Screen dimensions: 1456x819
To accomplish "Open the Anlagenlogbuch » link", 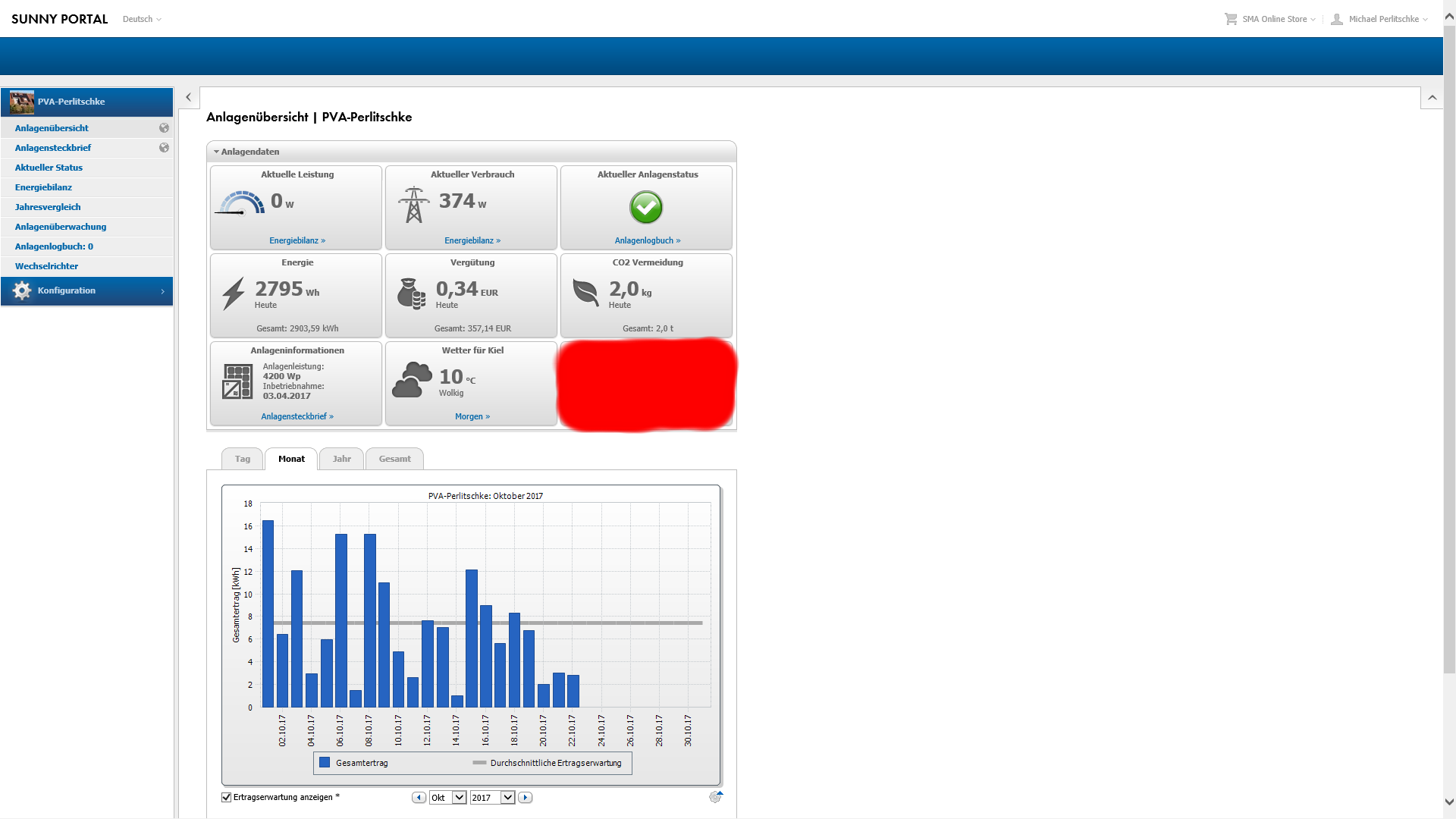I will point(648,240).
